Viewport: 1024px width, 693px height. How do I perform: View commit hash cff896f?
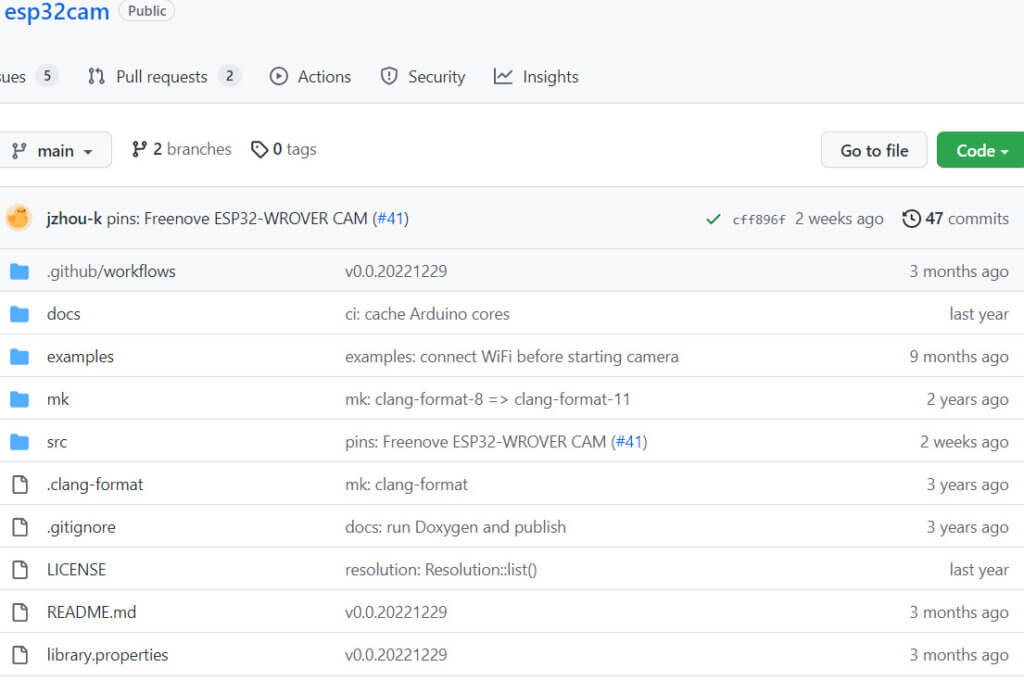[759, 220]
